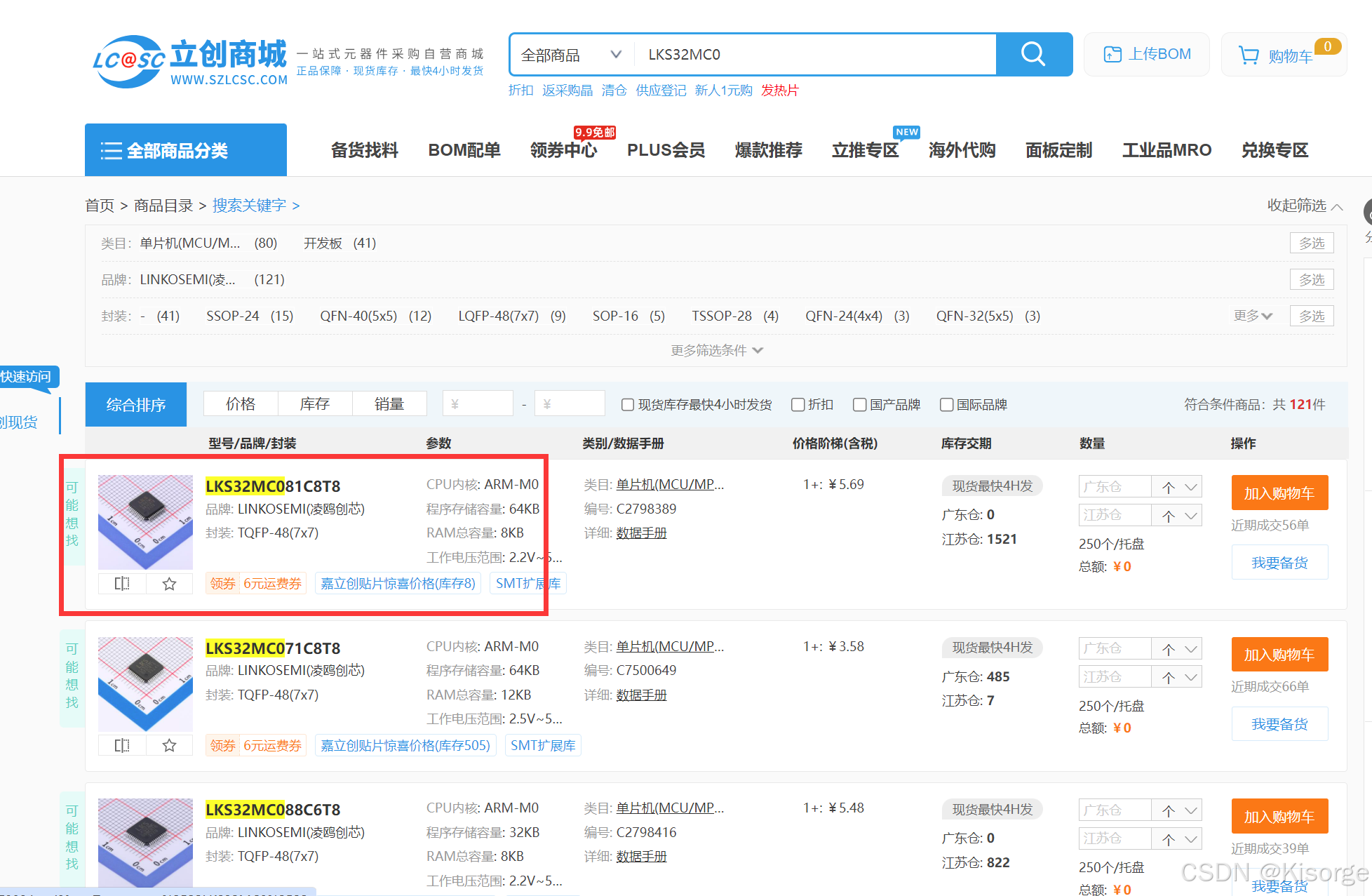The height and width of the screenshot is (896, 1372).
Task: Open LKS32MC081C8T8 product thumbnail
Action: (x=145, y=522)
